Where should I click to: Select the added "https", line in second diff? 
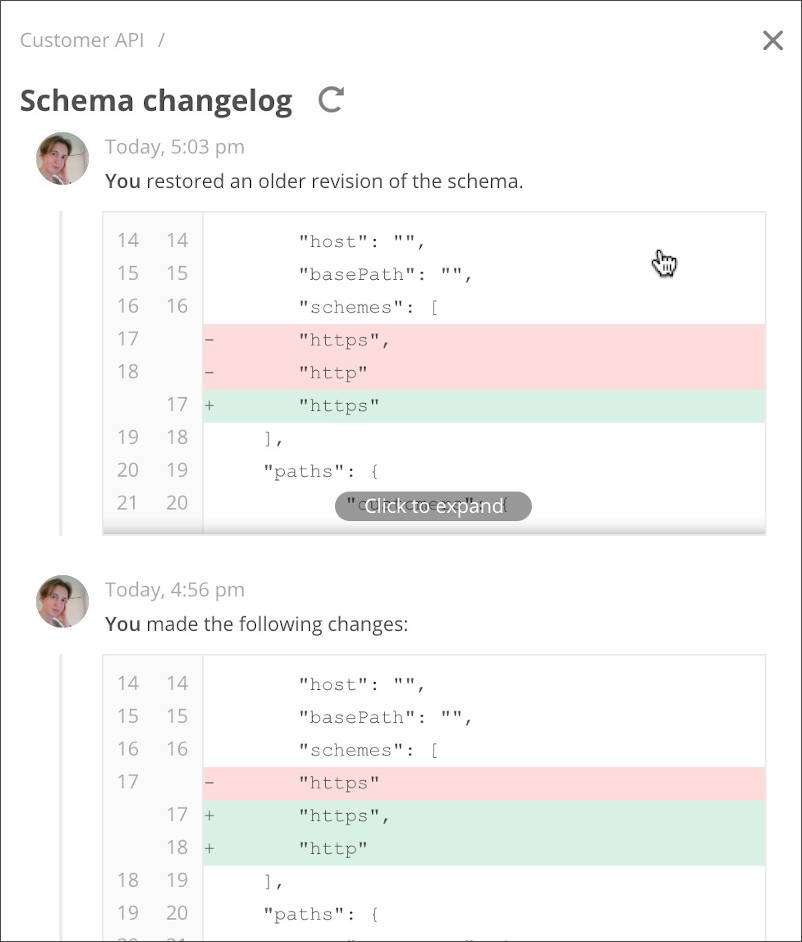[x=484, y=816]
